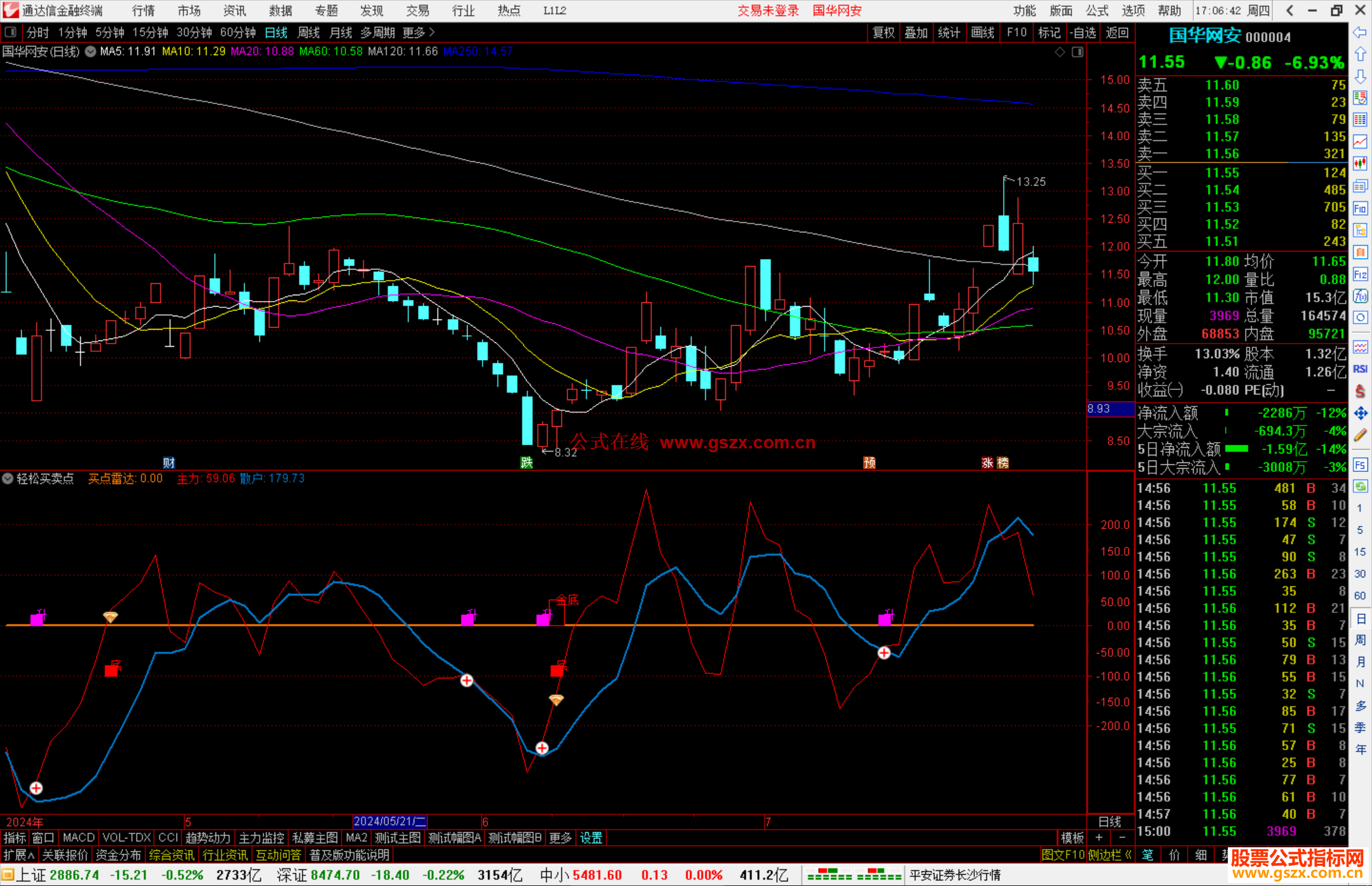Toggle the round button beside 国华网安(日线) label
This screenshot has width=1372, height=886.
[90, 51]
